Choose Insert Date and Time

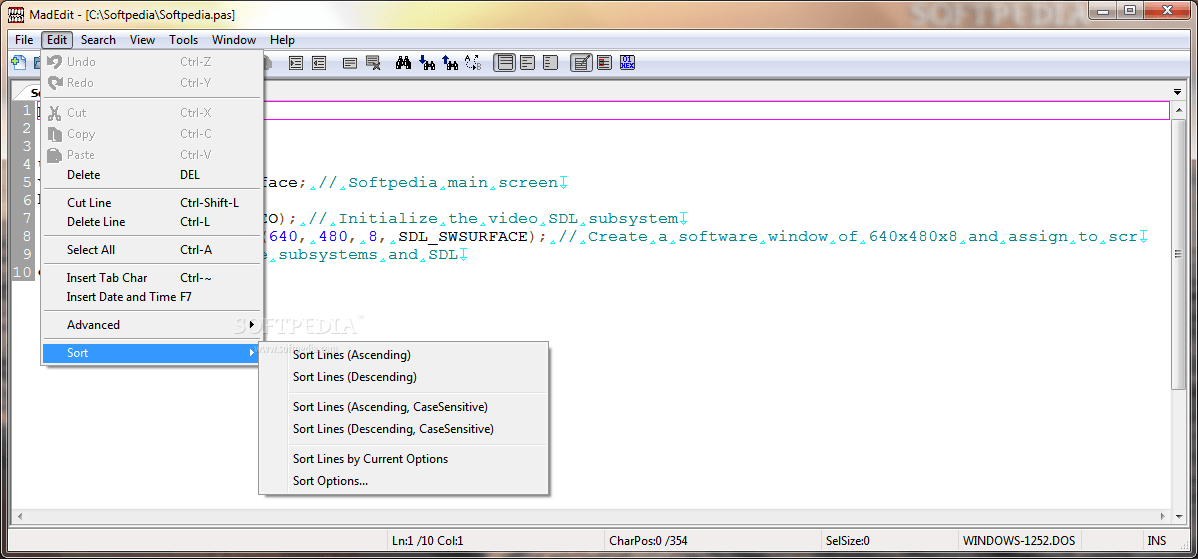click(152, 296)
